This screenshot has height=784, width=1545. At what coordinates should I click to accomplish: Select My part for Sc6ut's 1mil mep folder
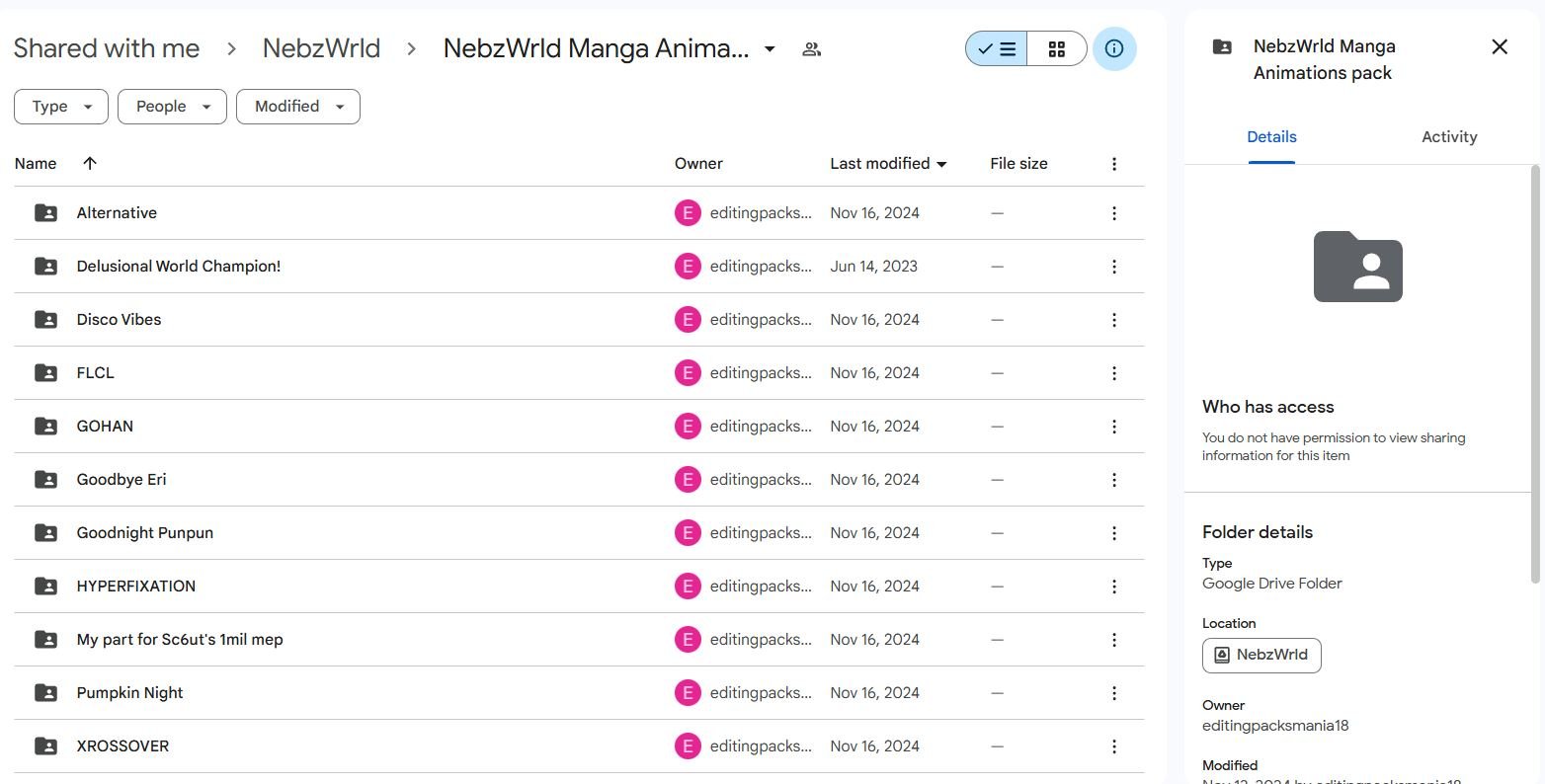point(180,640)
